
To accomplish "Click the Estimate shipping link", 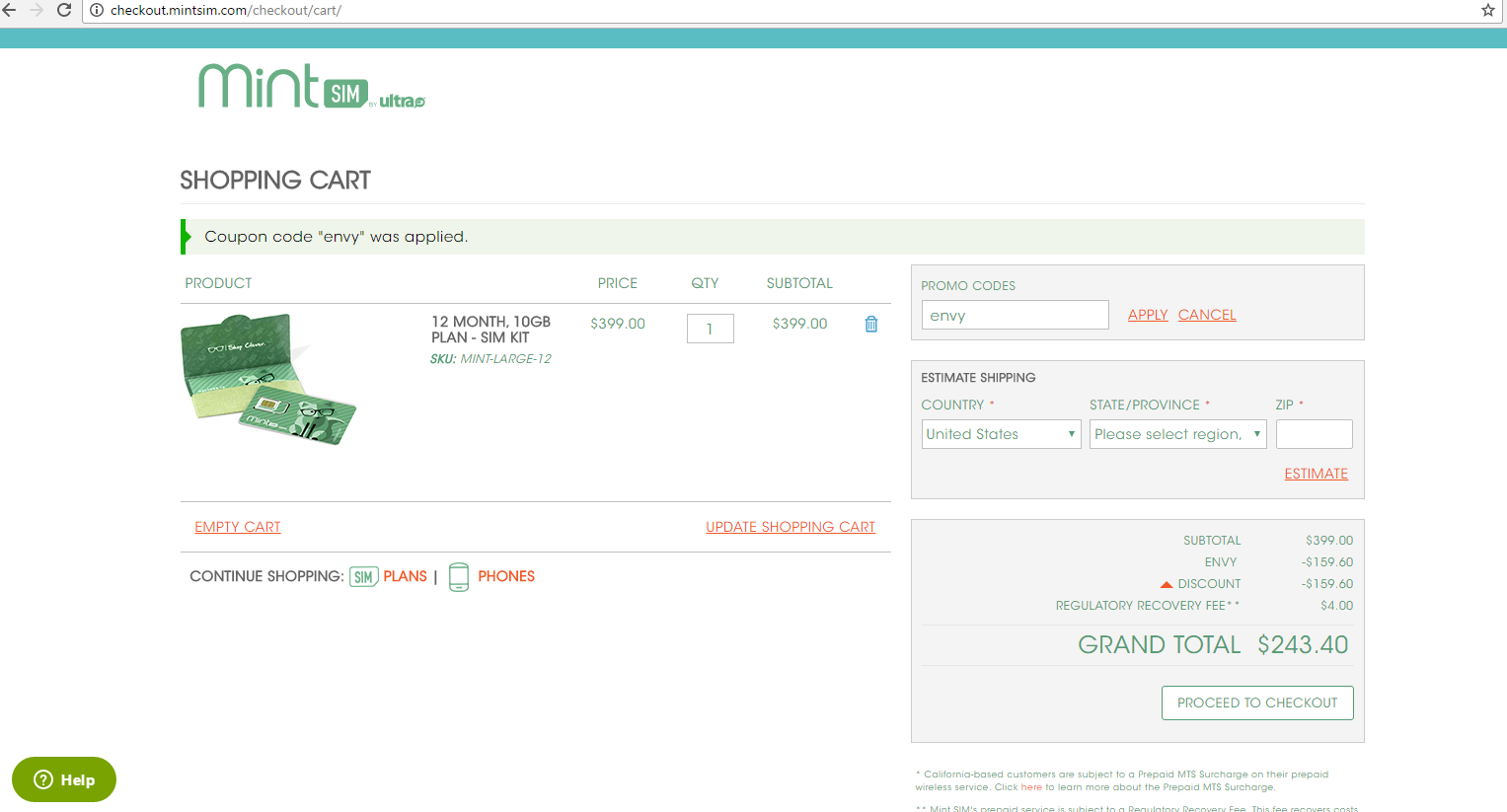I will point(1316,474).
